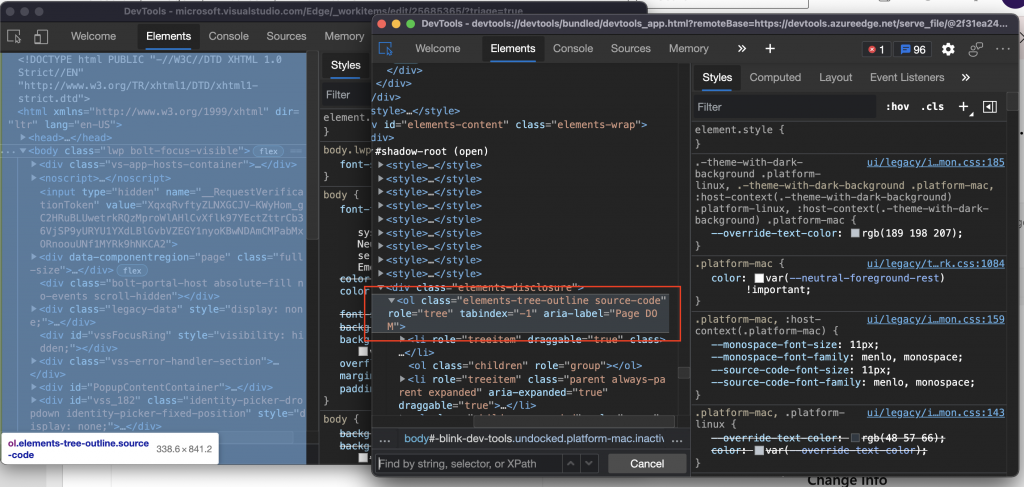The image size is (1024, 487).
Task: Expand the vs-app-hosts-container div
Action: (x=34, y=165)
